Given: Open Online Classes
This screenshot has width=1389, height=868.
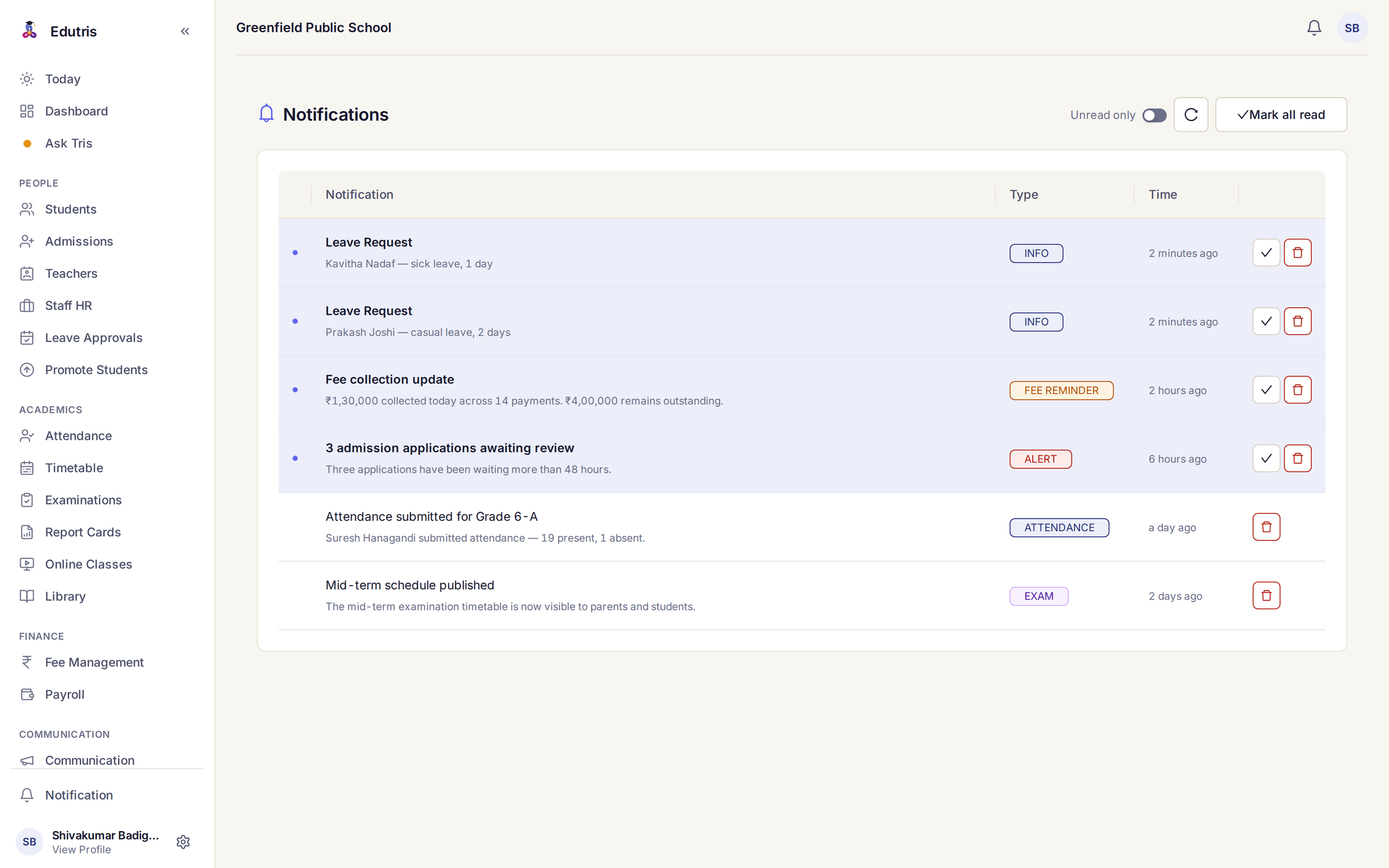Looking at the screenshot, I should [107, 564].
